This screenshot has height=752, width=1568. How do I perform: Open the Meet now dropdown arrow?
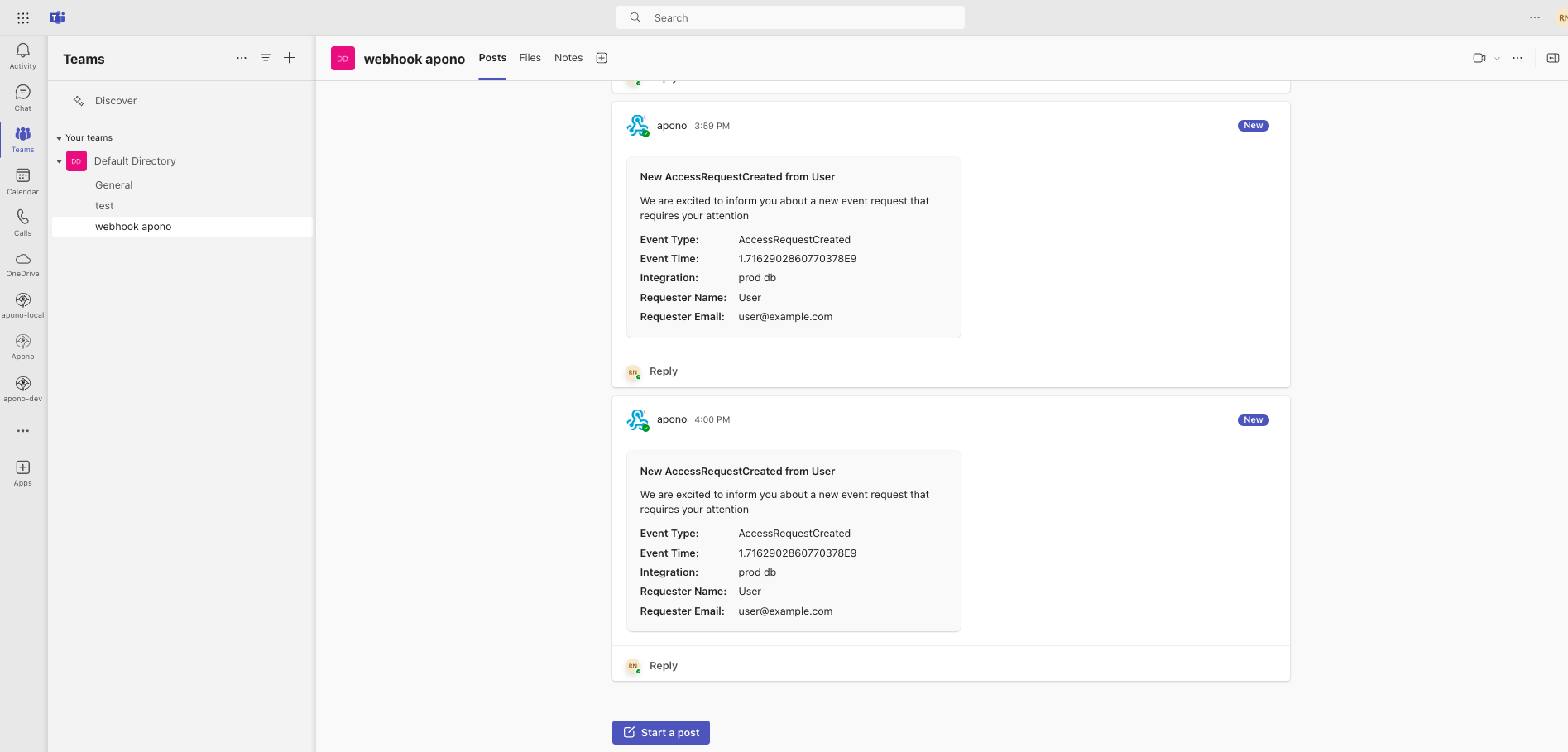pyautogui.click(x=1497, y=59)
